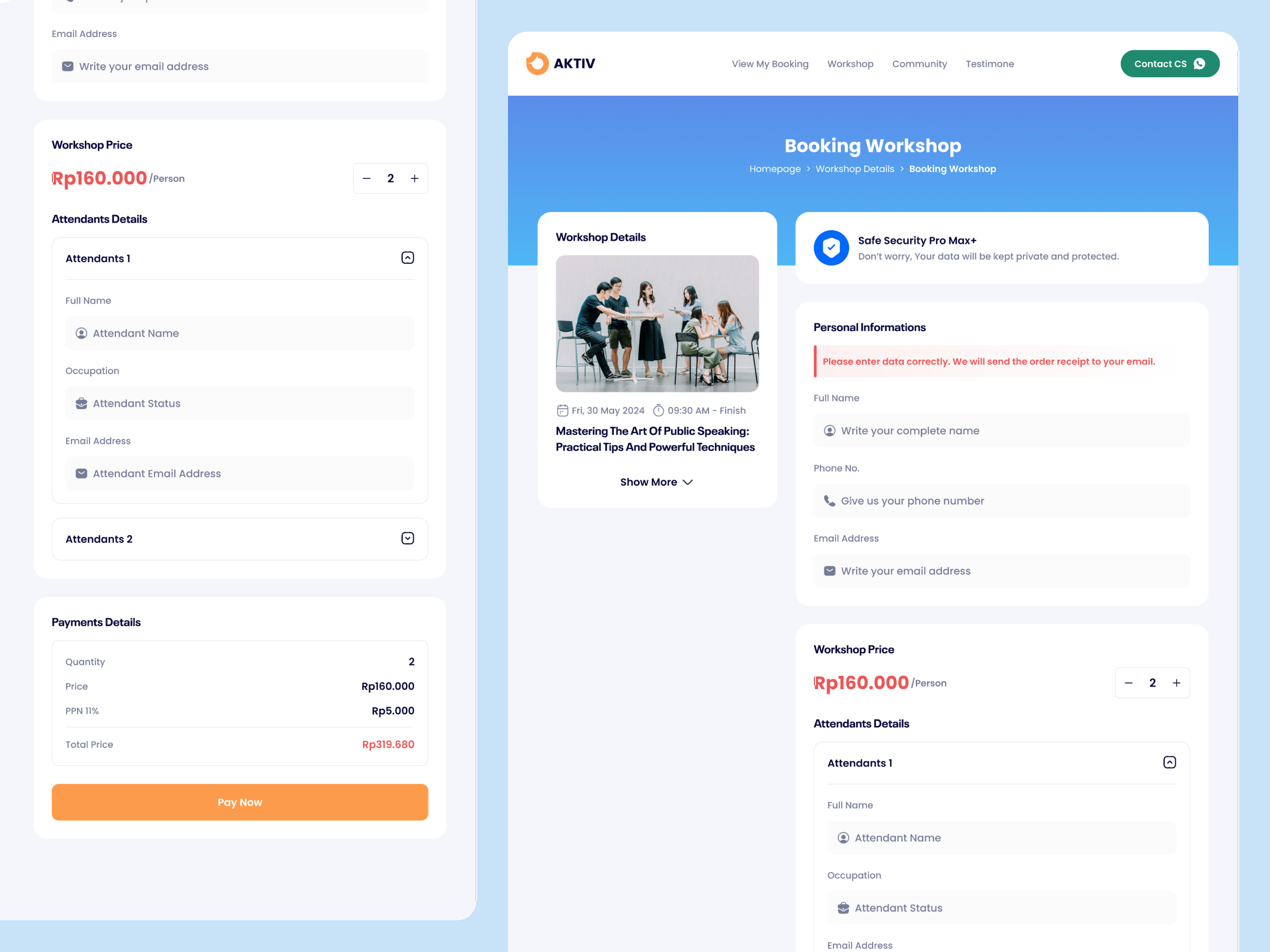This screenshot has width=1270, height=952.
Task: Open View My Booking menu item
Action: [x=770, y=63]
